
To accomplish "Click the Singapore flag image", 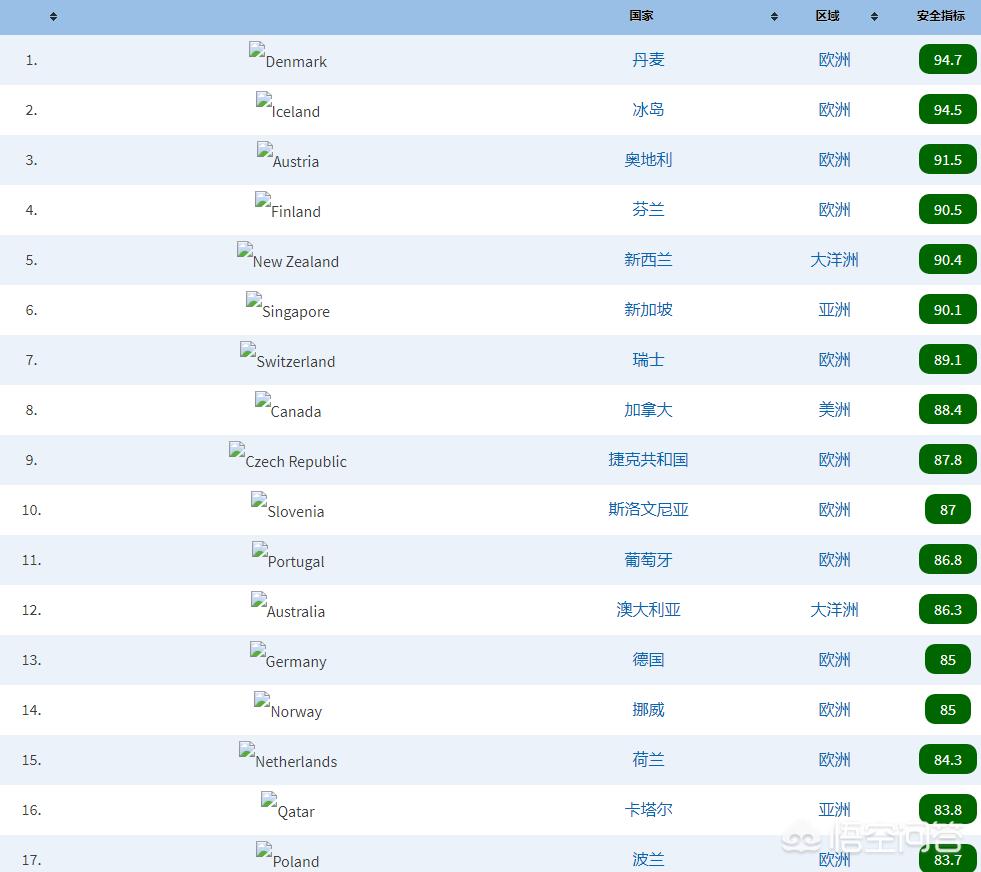I will (x=254, y=300).
